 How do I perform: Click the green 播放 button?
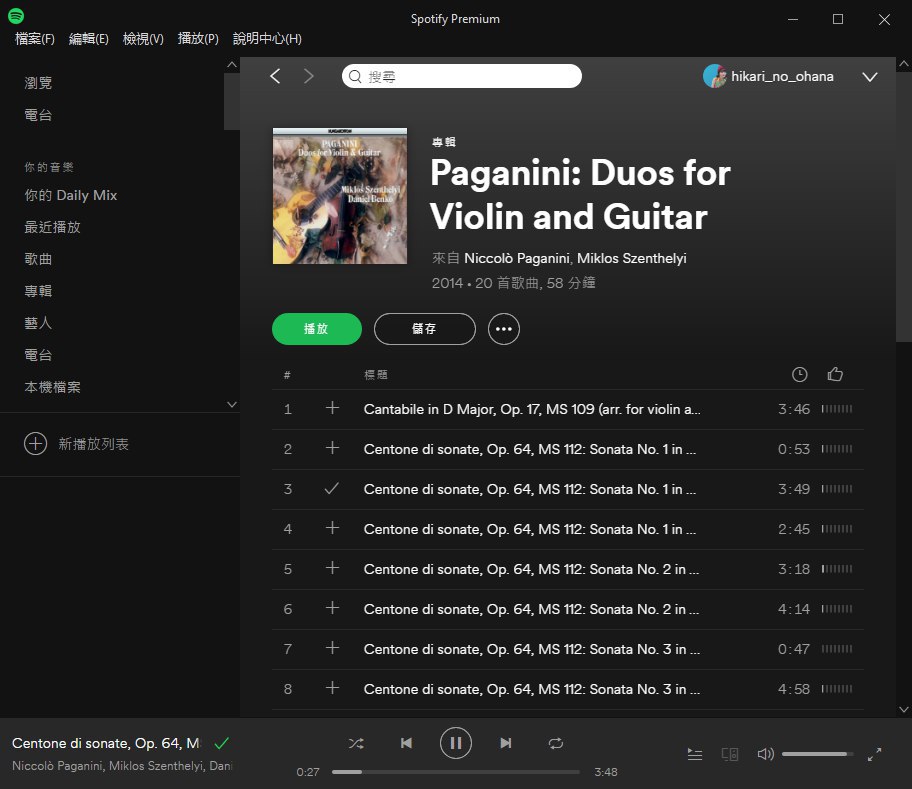pos(317,328)
